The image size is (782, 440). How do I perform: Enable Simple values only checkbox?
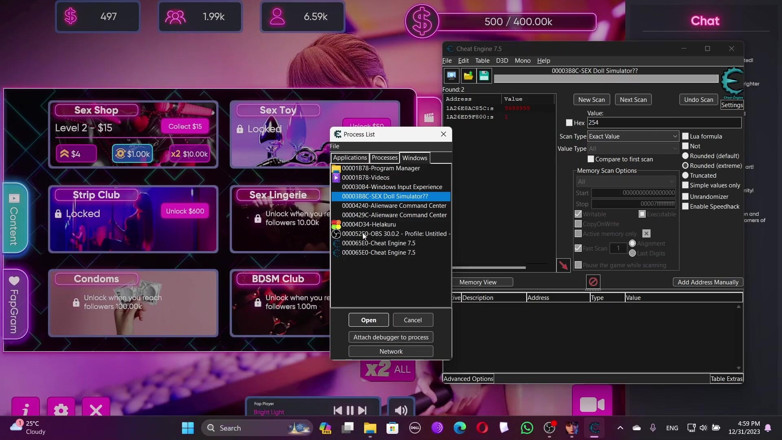[685, 185]
